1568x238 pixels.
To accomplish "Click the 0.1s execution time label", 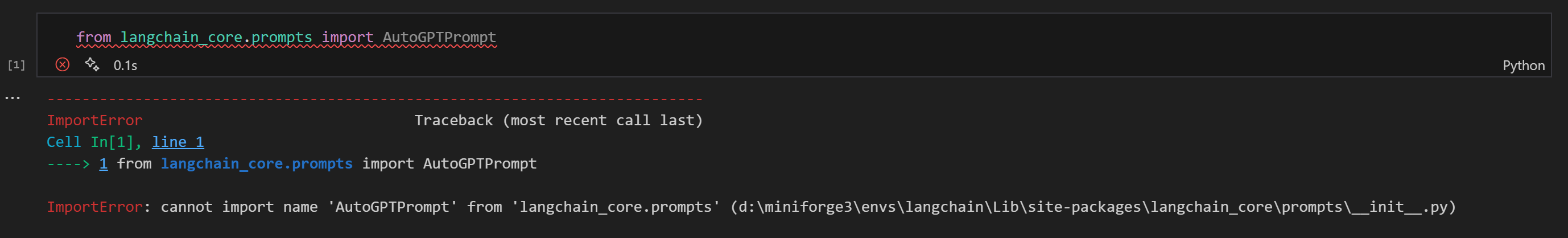I will 125,65.
